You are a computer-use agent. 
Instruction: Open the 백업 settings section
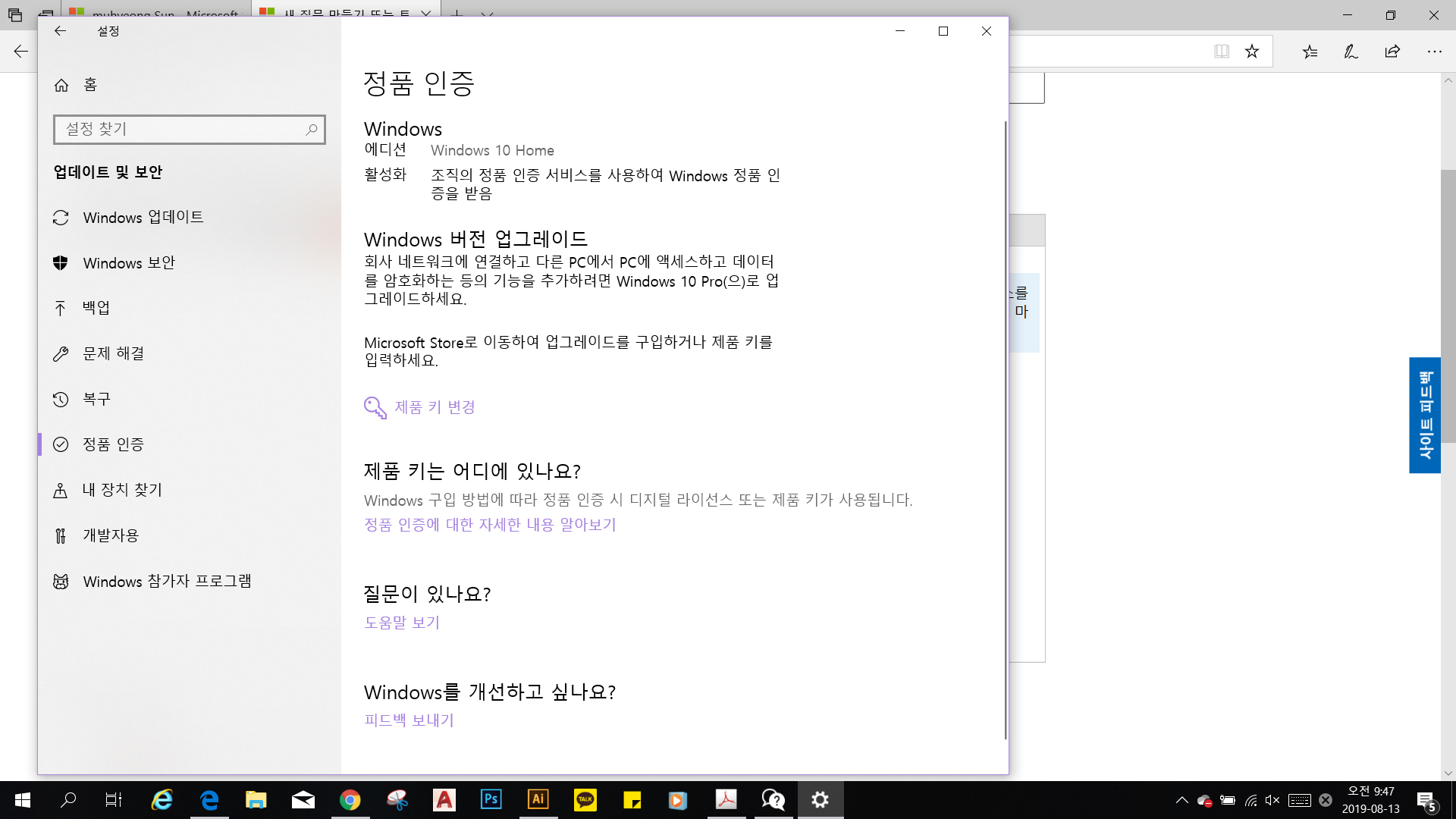point(96,308)
